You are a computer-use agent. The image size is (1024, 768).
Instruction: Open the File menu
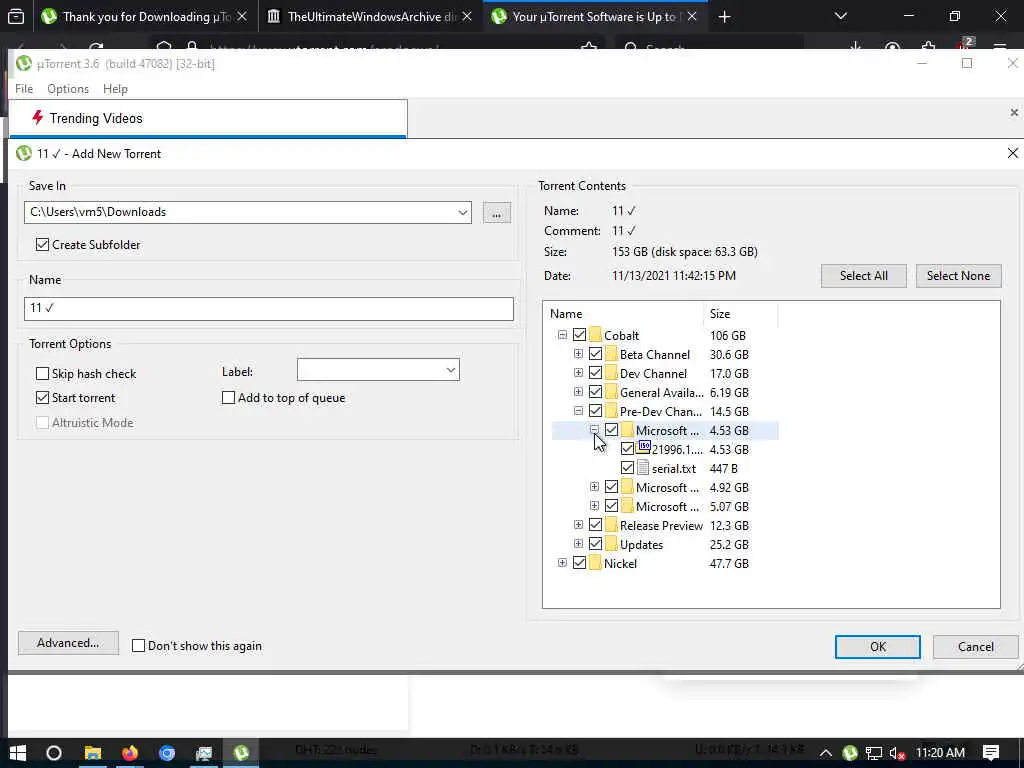[24, 89]
